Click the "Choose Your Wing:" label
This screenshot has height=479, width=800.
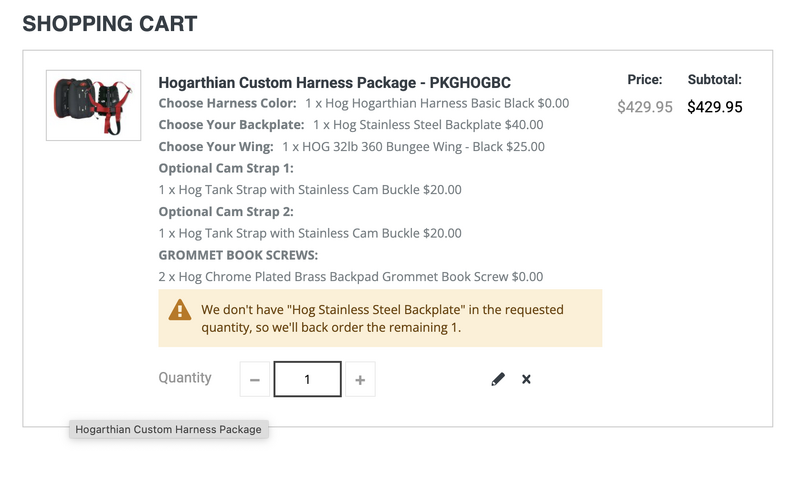[x=216, y=146]
